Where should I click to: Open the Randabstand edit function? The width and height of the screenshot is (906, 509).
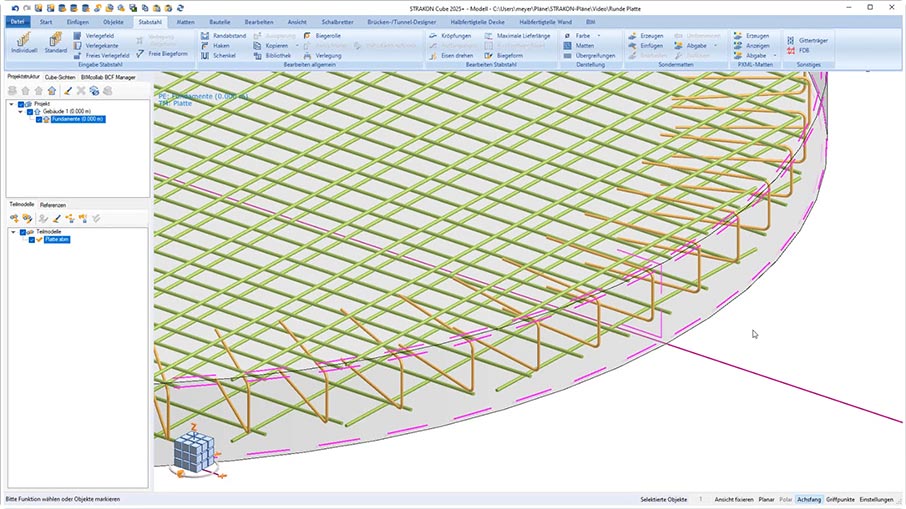[x=222, y=35]
